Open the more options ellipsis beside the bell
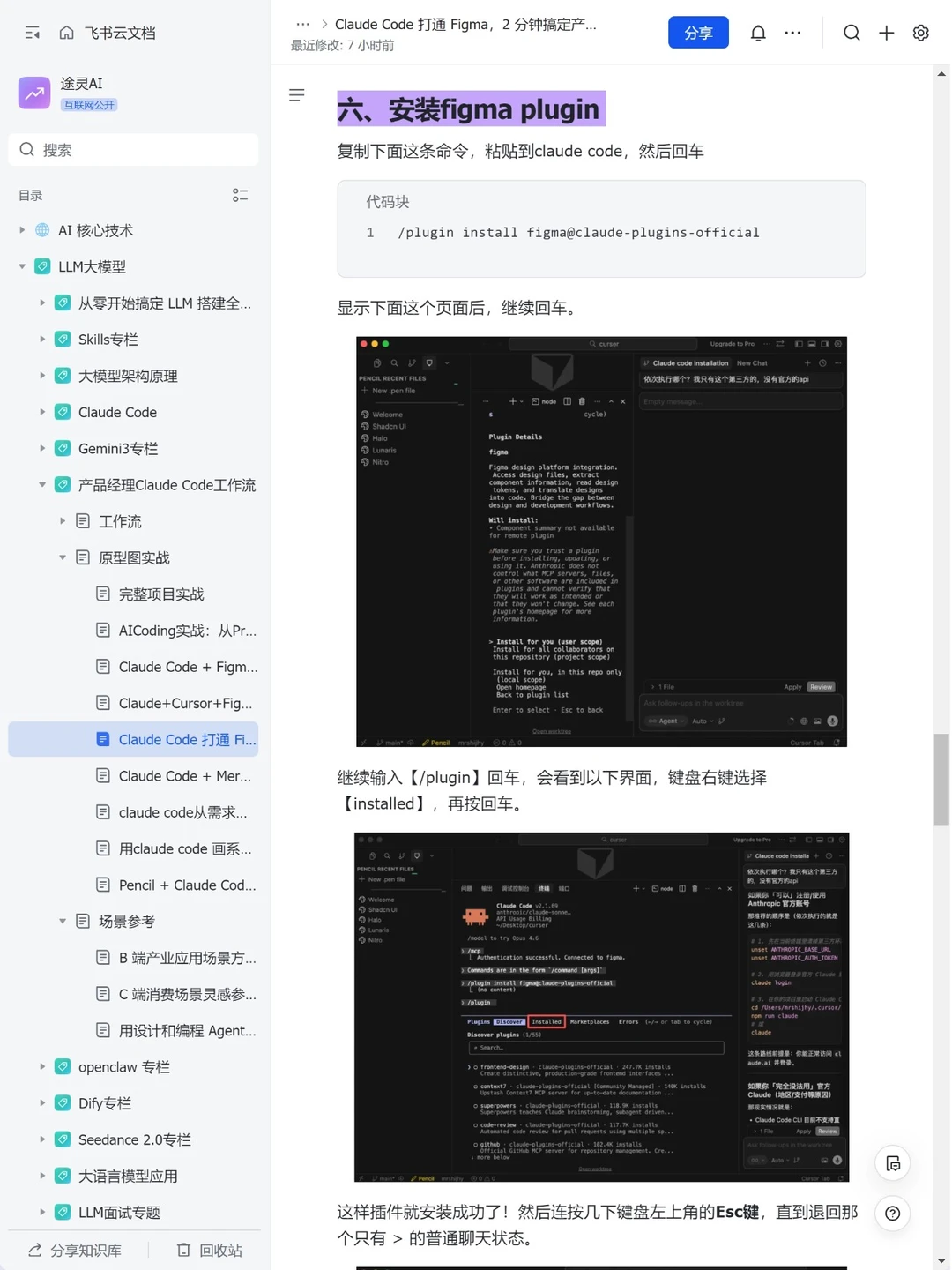Screen dimensions: 952x1270 [x=792, y=33]
